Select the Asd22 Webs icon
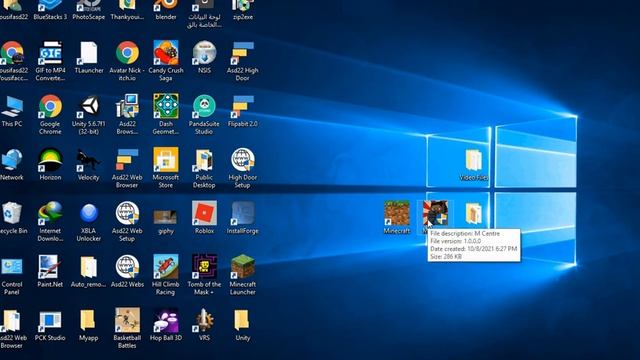This screenshot has width=640, height=360. 127,271
